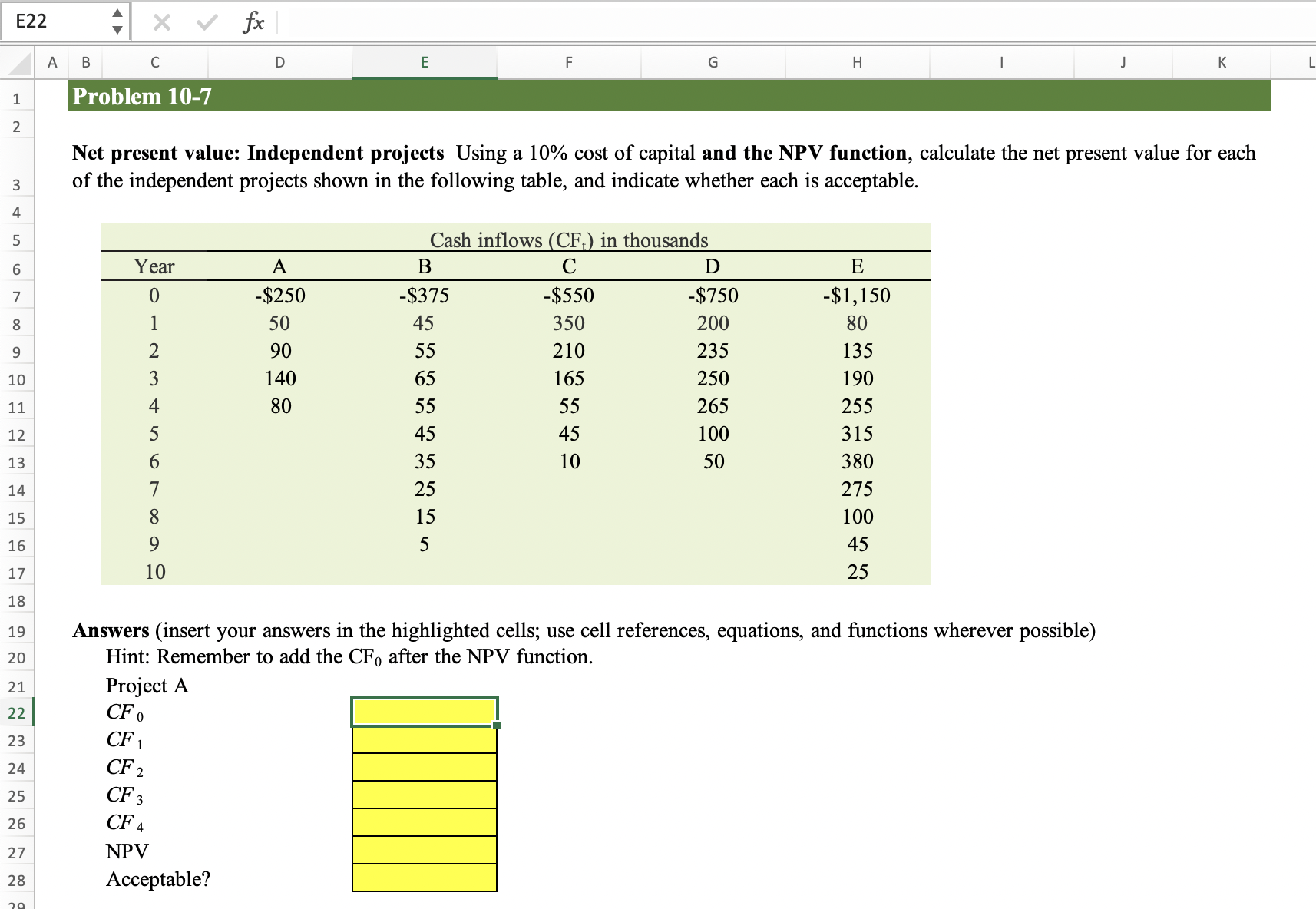This screenshot has width=1316, height=909.
Task: Select the yellow NPV answer cell
Action: click(424, 851)
